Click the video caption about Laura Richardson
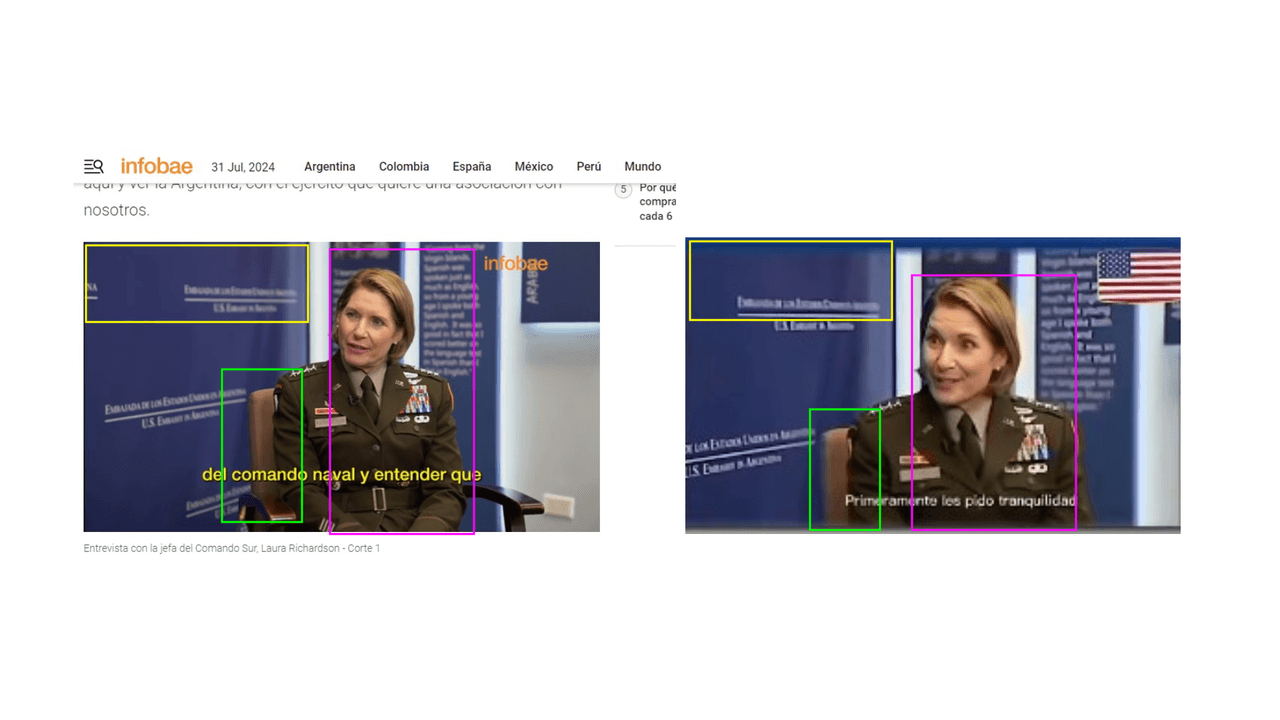The height and width of the screenshot is (720, 1280). click(x=231, y=548)
